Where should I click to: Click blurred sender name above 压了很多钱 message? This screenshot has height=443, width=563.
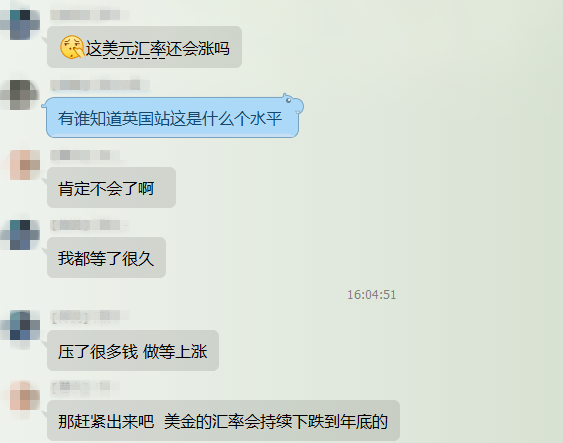[x=89, y=316]
